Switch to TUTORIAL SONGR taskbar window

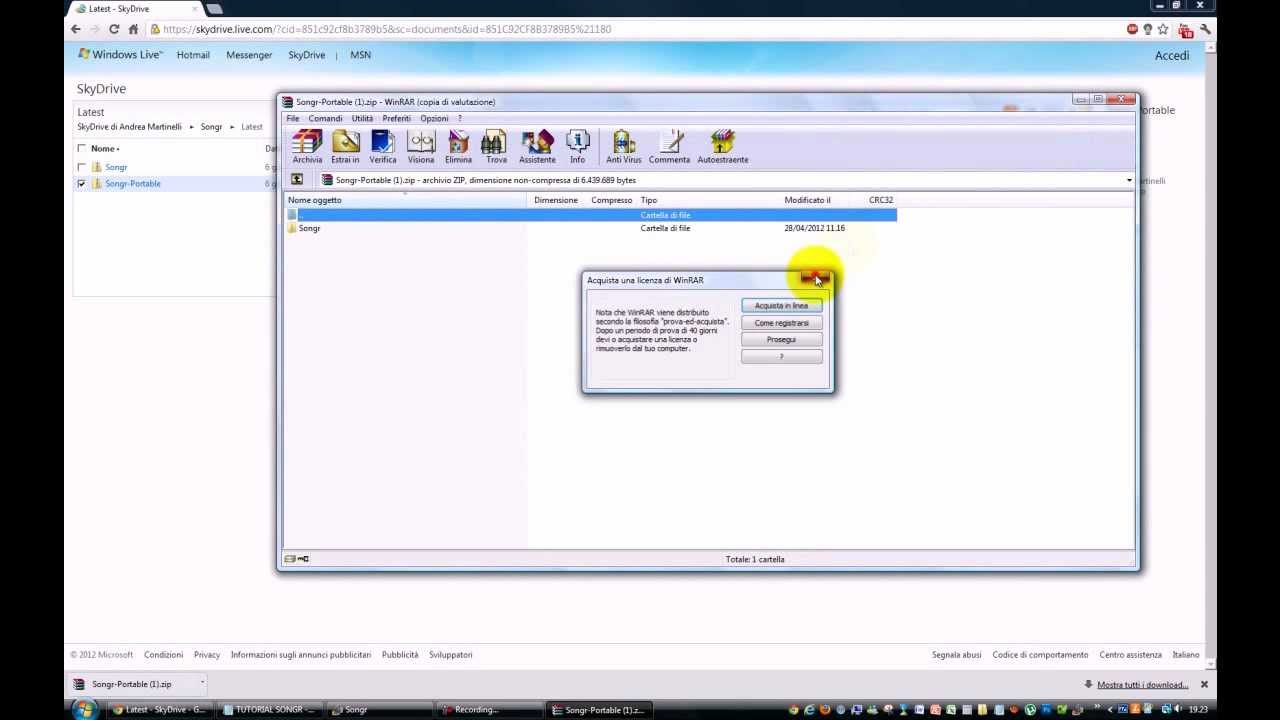[268, 710]
